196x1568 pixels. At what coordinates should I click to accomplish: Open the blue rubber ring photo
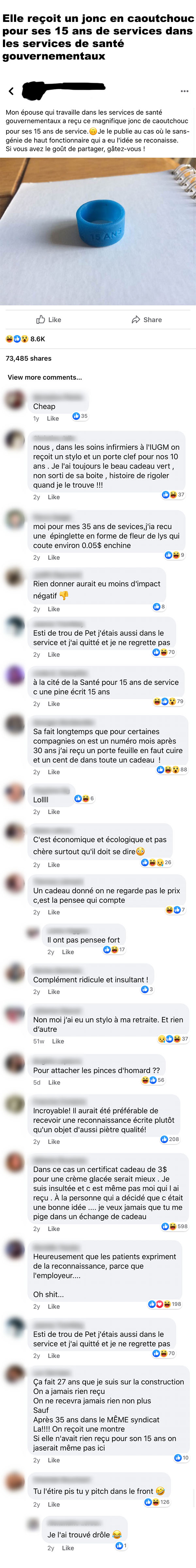click(x=98, y=231)
